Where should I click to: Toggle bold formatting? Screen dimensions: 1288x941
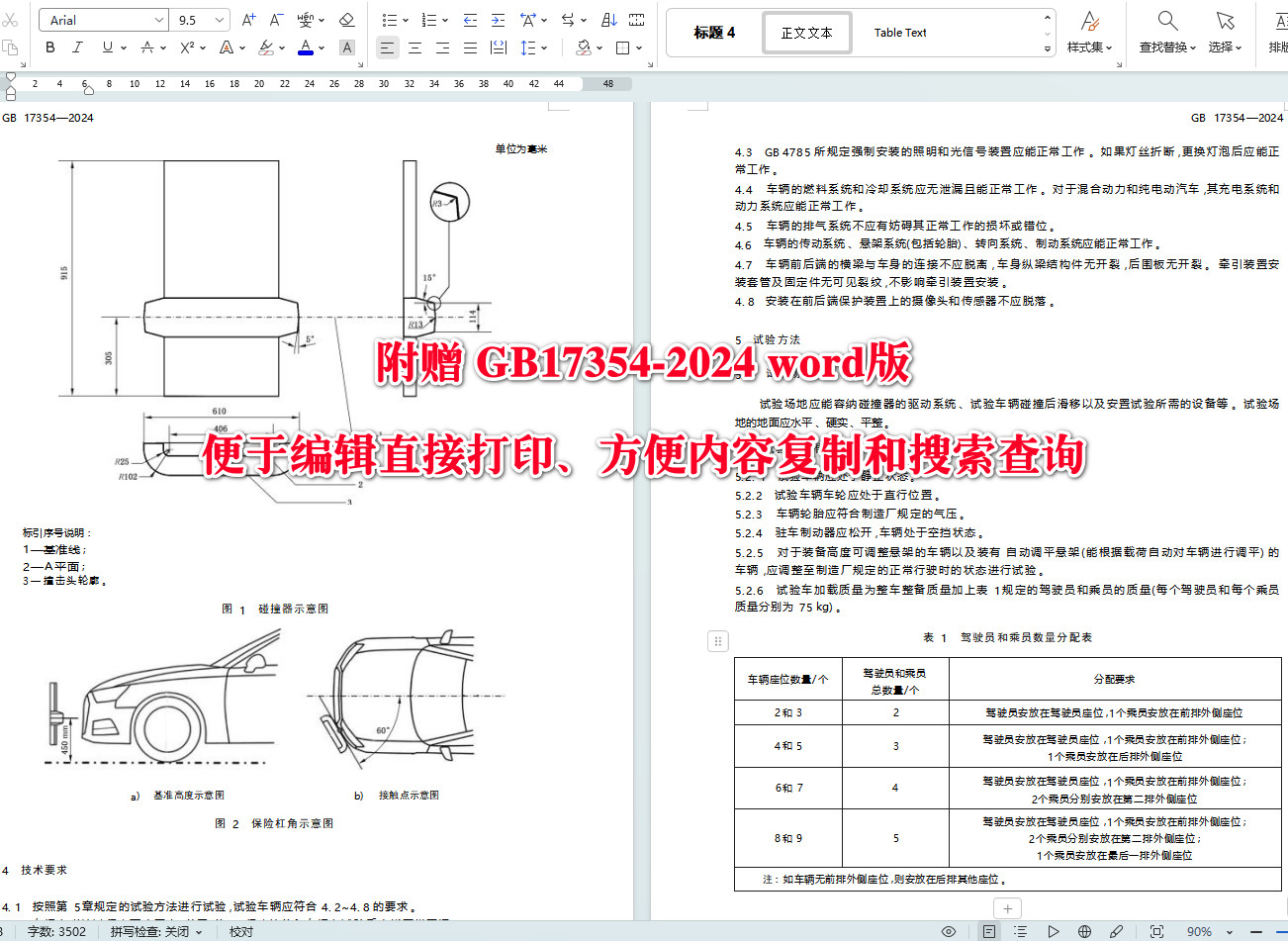[50, 47]
